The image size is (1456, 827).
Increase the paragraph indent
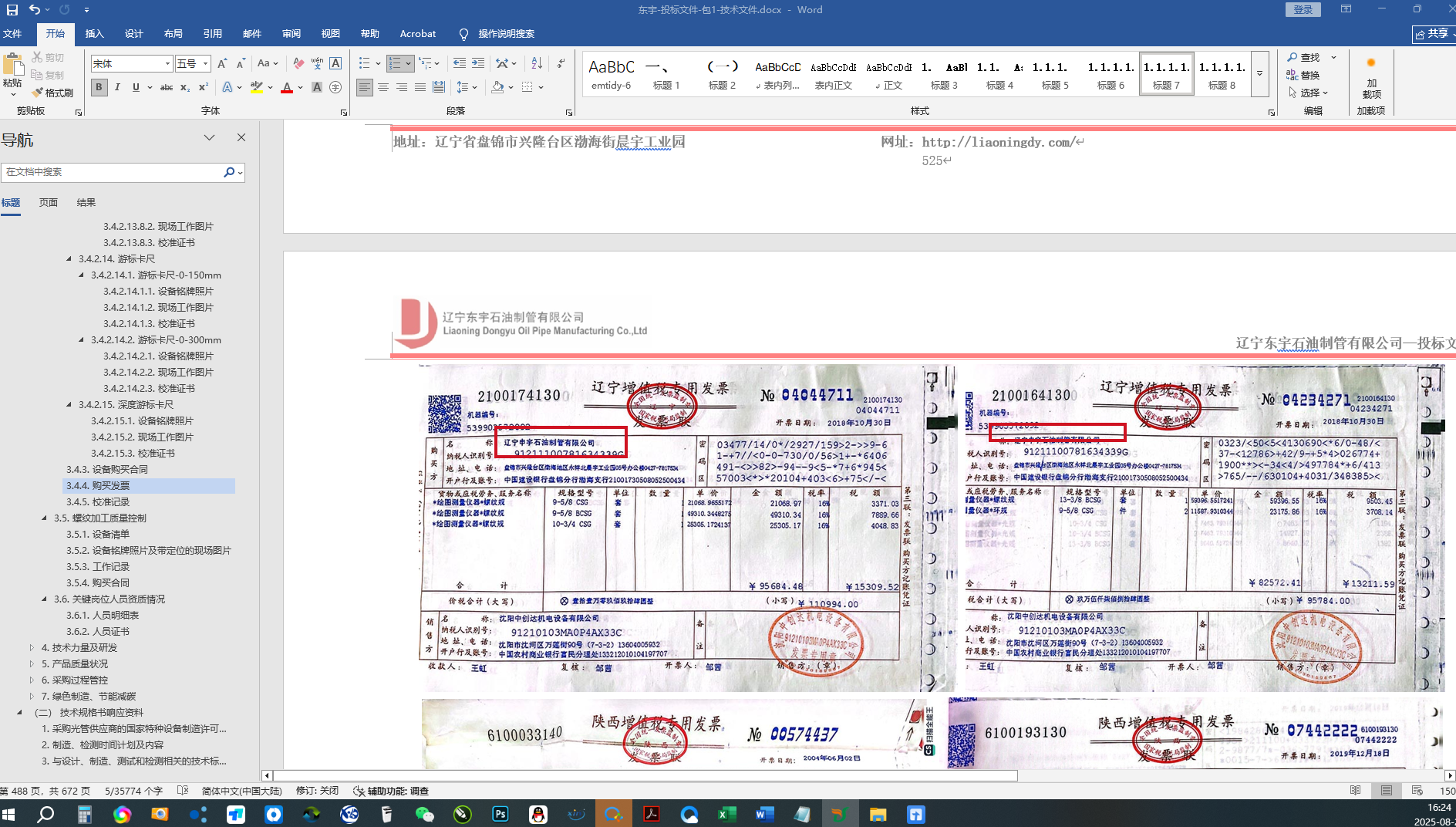[x=478, y=63]
